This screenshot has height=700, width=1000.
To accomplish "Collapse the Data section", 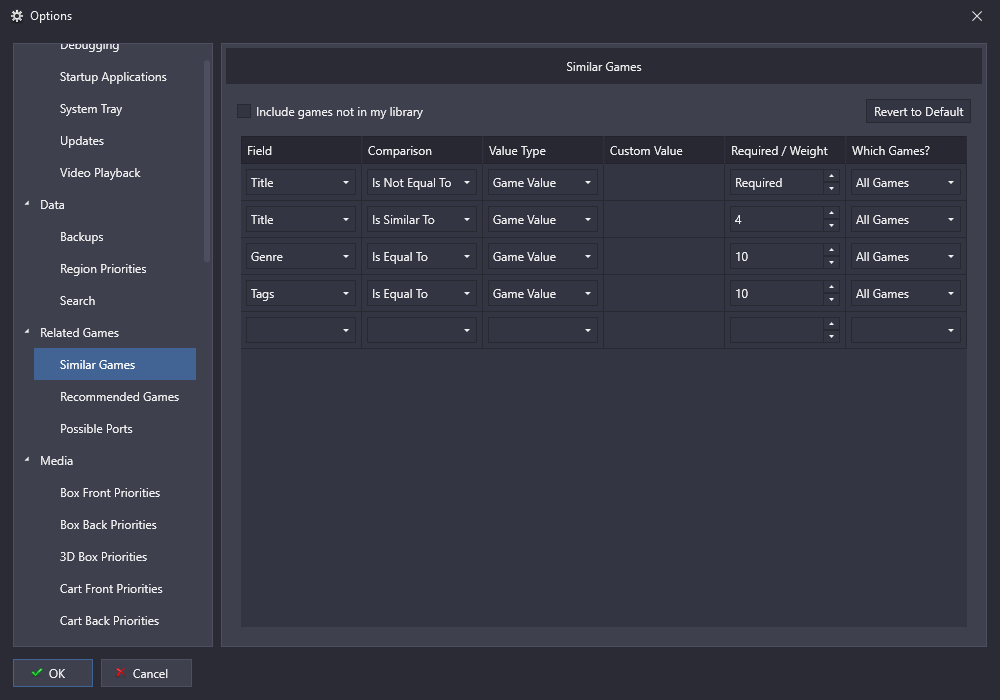I will click(x=27, y=204).
